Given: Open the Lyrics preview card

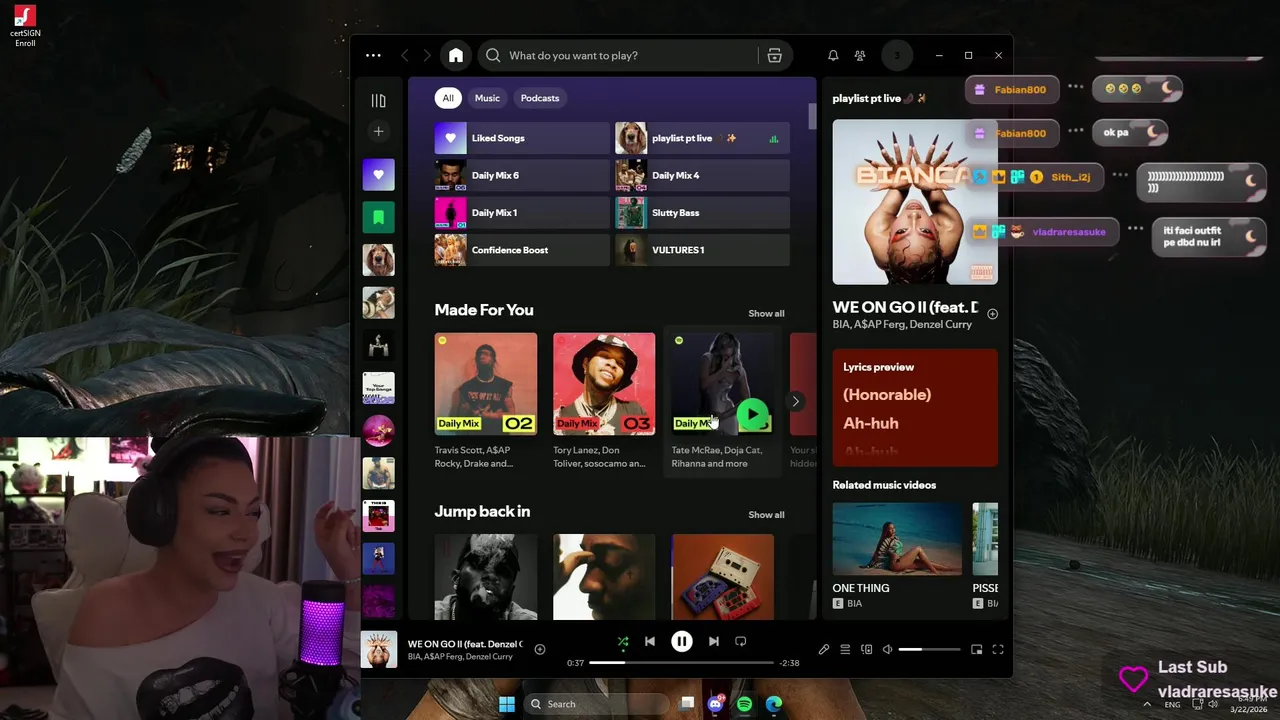Looking at the screenshot, I should 915,407.
